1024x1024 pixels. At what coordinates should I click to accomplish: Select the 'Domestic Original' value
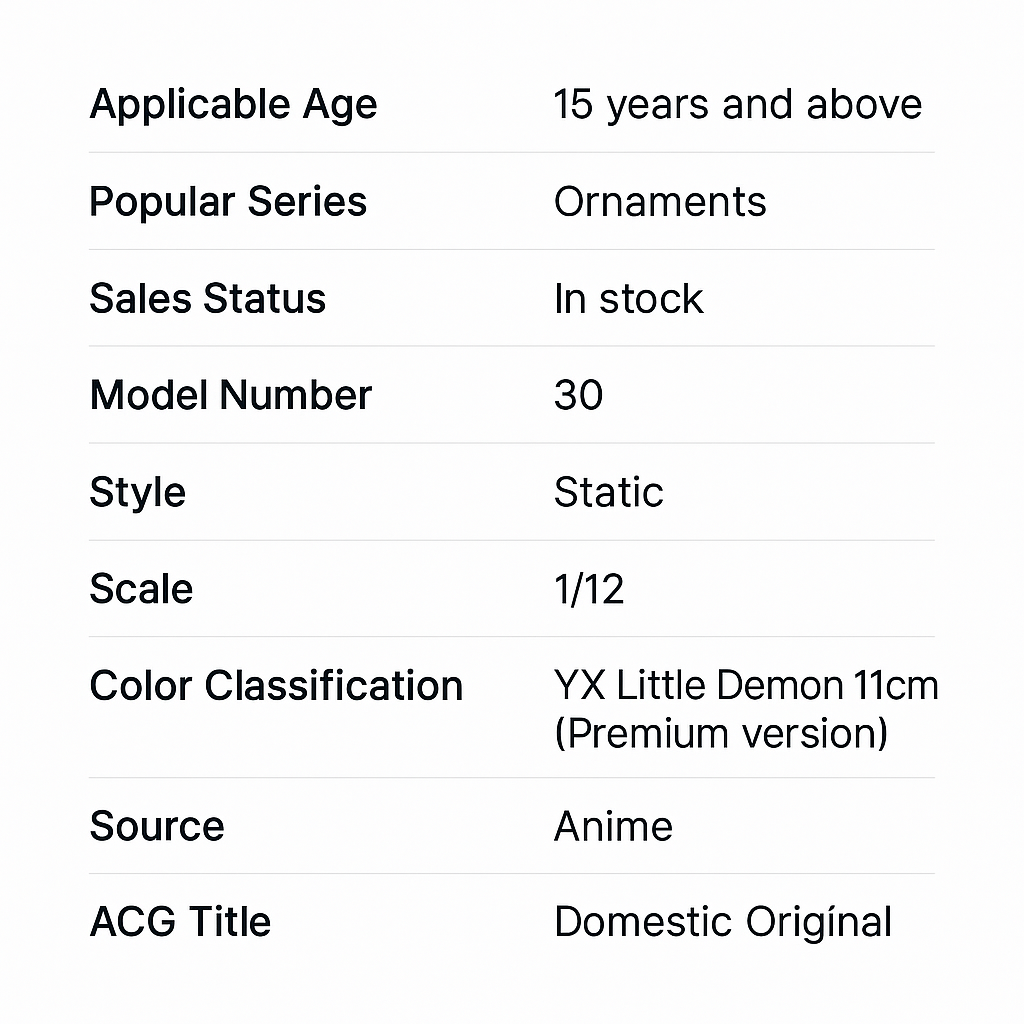[723, 922]
